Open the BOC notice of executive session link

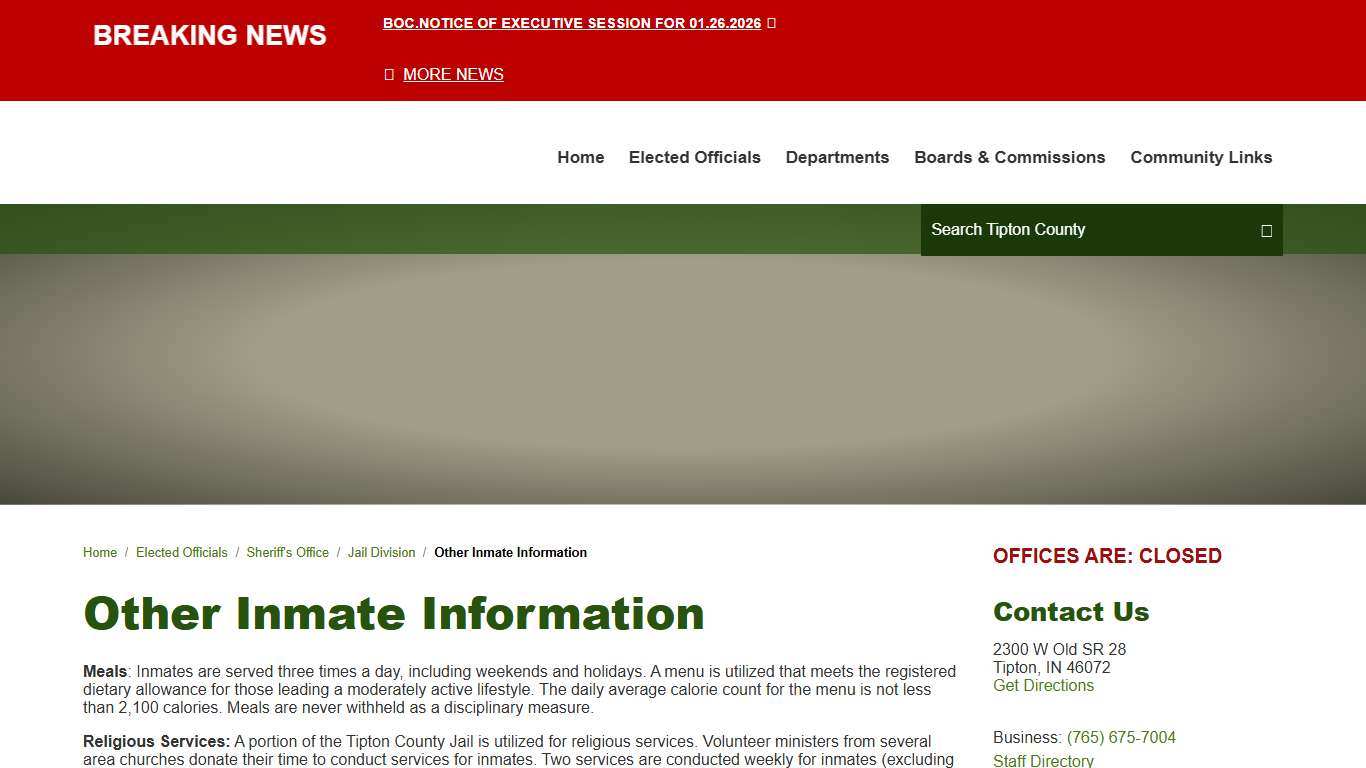pos(572,23)
